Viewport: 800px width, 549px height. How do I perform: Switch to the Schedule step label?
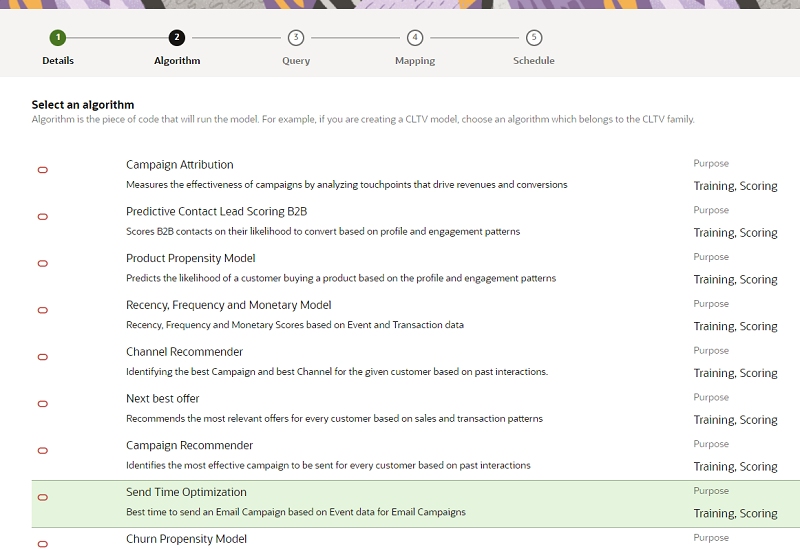tap(534, 61)
